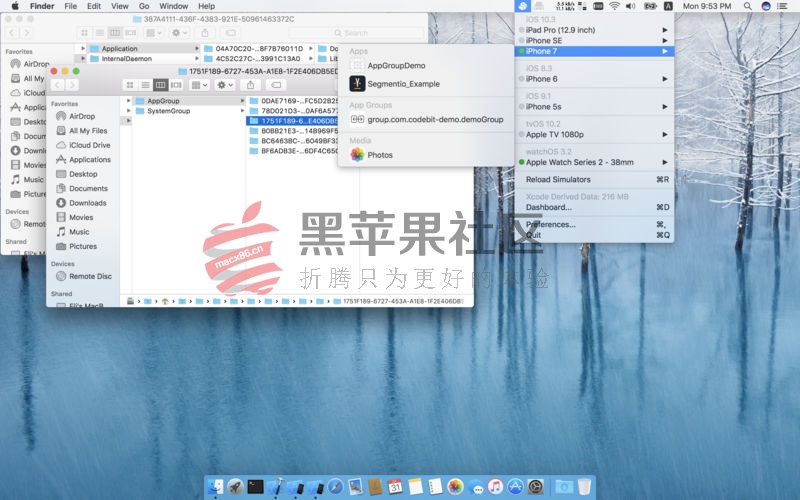
Task: Open arrange-by dropdown in back Finder window
Action: (154, 33)
